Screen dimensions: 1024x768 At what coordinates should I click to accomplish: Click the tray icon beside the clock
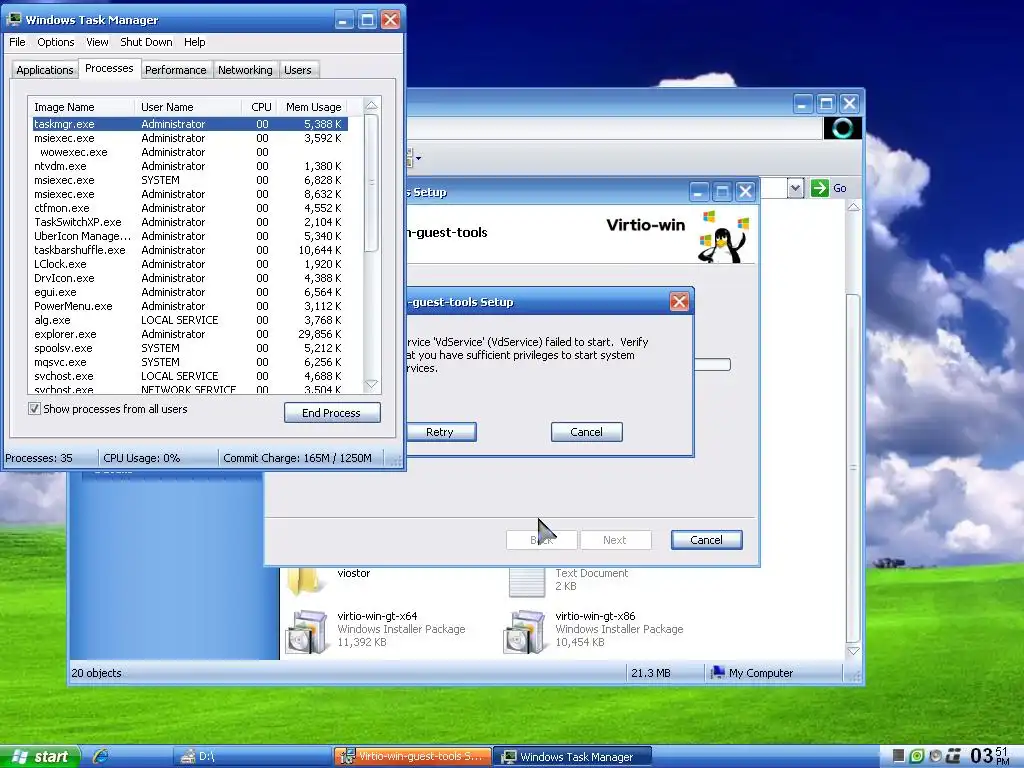point(954,756)
